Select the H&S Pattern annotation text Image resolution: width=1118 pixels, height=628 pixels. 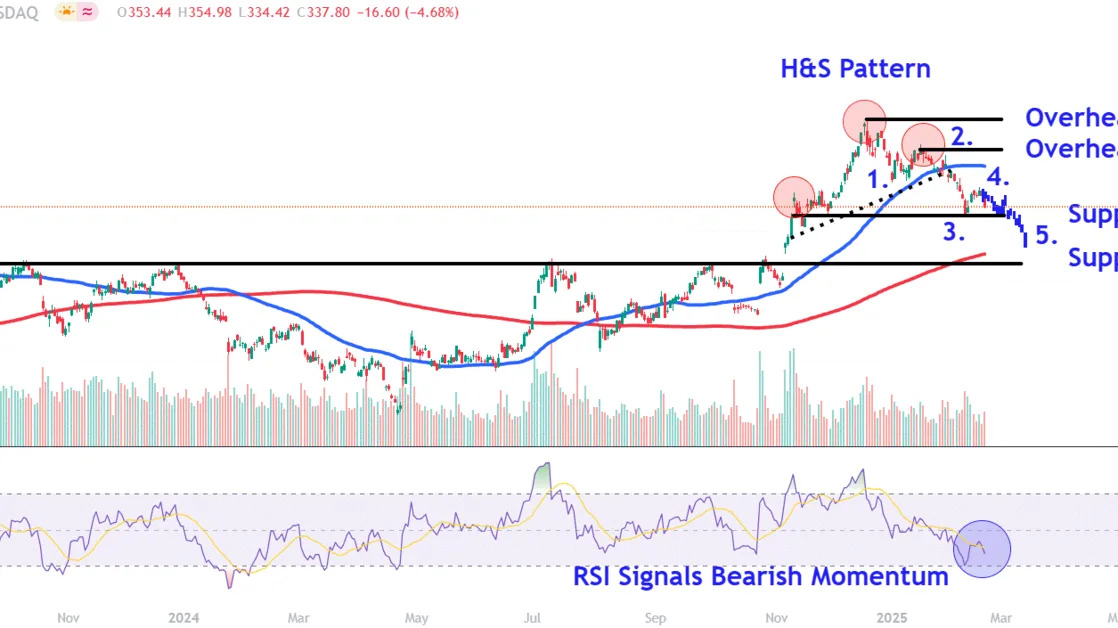pos(856,68)
